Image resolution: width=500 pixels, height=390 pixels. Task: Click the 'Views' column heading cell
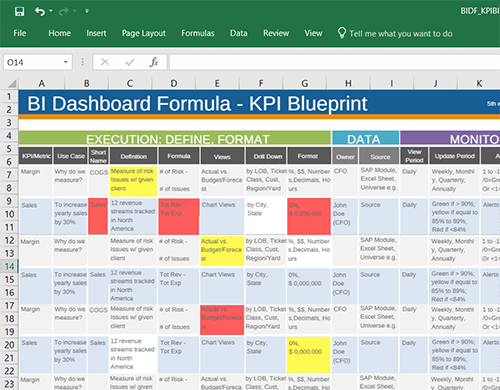point(222,156)
